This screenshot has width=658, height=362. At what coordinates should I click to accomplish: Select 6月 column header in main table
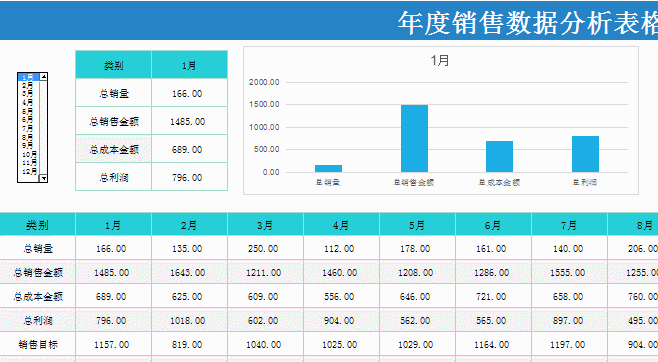click(x=493, y=225)
